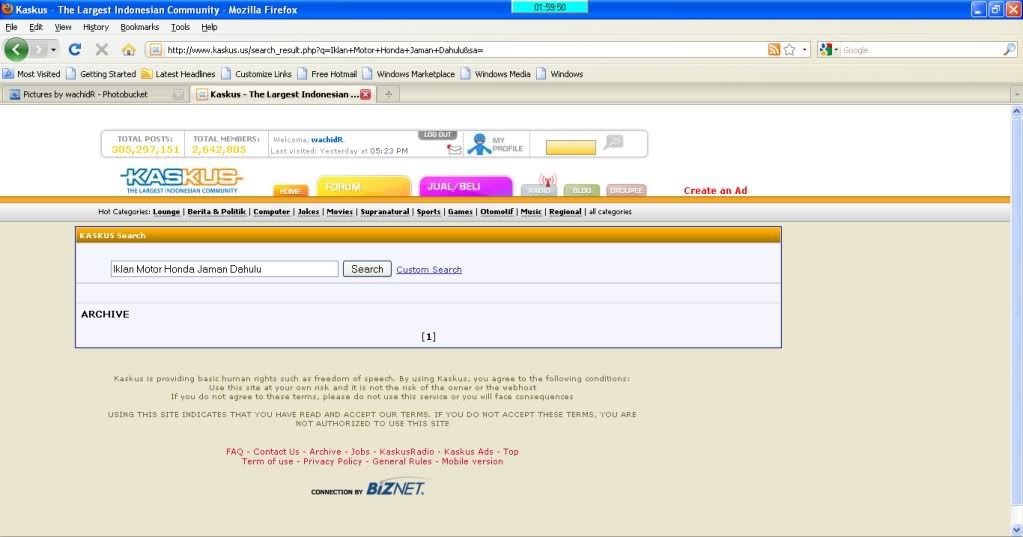Open the Google search engine selector
The image size is (1023, 537).
pyautogui.click(x=829, y=50)
